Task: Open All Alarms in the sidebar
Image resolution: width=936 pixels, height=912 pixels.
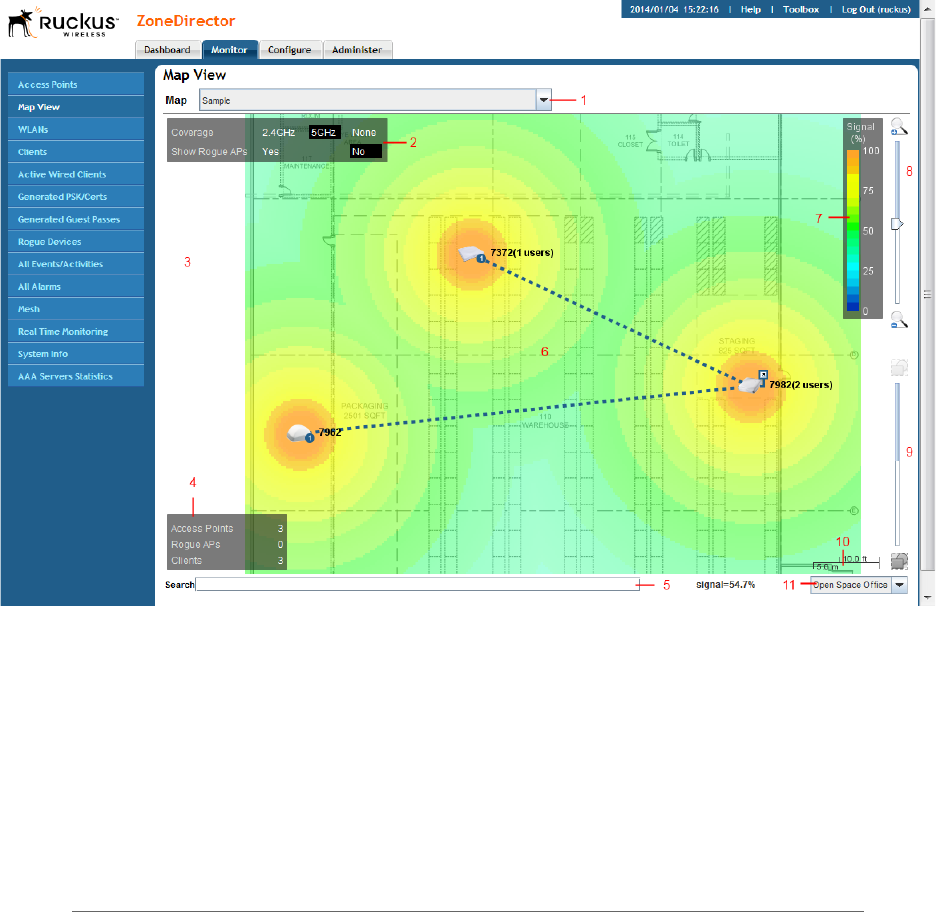Action: coord(76,286)
